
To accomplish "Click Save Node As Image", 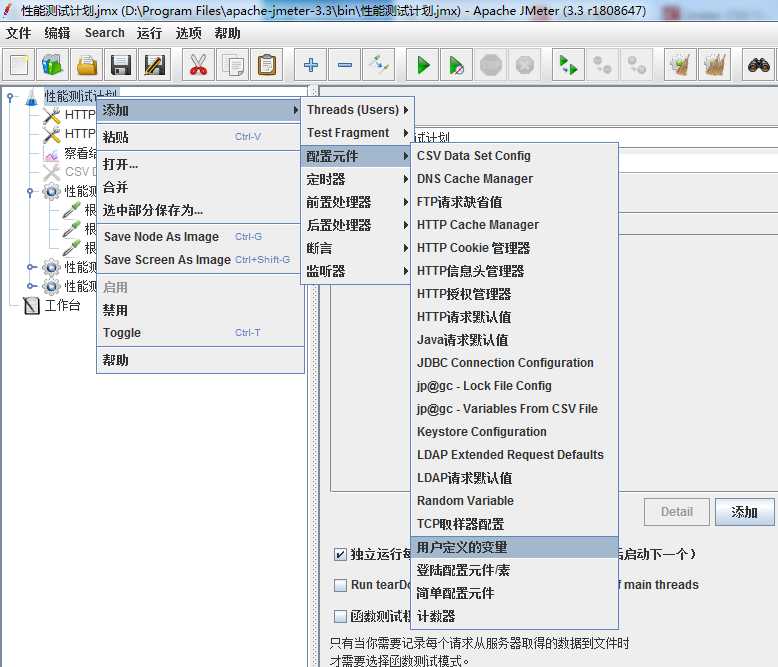I will point(200,237).
